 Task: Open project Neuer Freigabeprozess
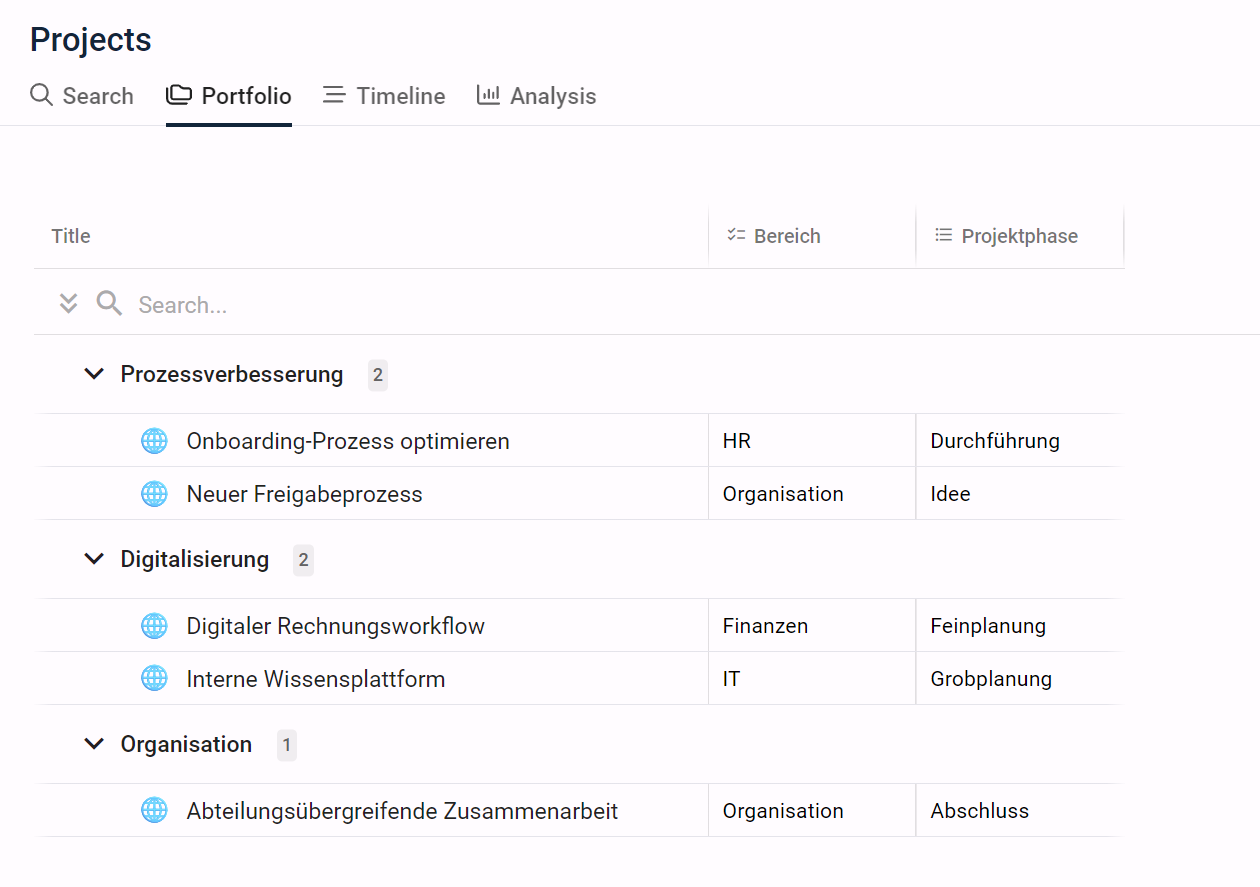(x=305, y=494)
